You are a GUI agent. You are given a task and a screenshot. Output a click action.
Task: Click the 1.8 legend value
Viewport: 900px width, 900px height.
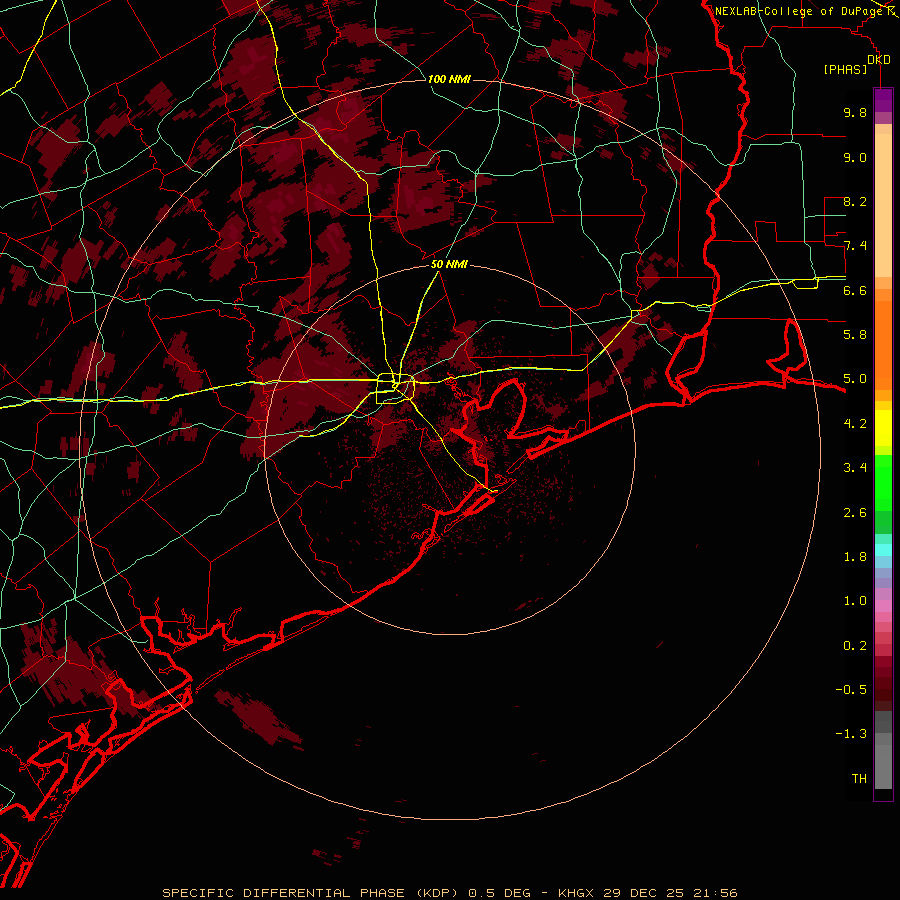(855, 557)
